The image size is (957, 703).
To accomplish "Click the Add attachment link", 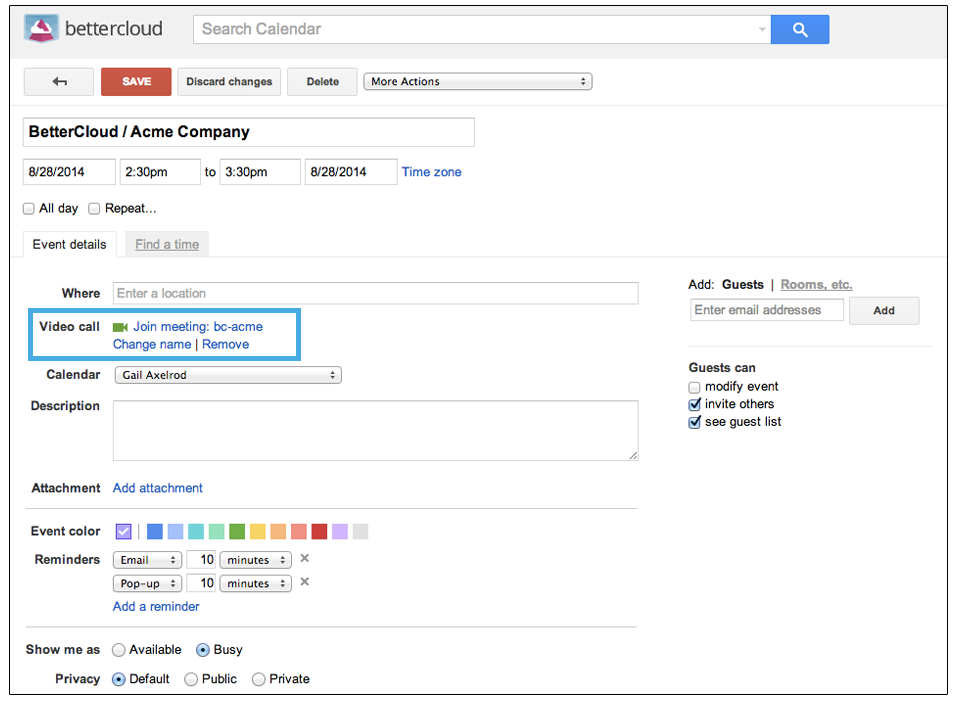I will (157, 488).
